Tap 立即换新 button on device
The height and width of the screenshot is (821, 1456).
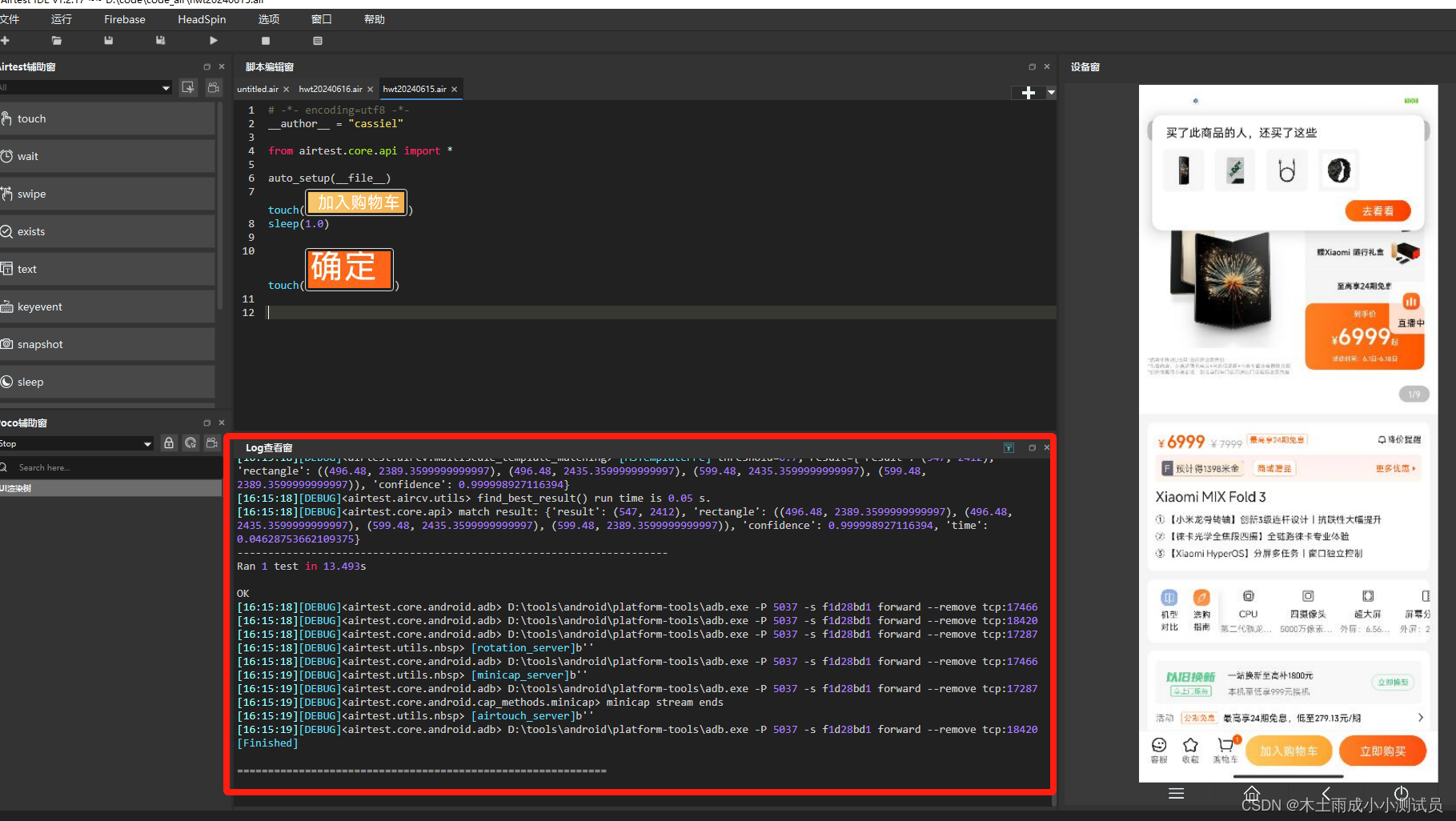pyautogui.click(x=1394, y=682)
